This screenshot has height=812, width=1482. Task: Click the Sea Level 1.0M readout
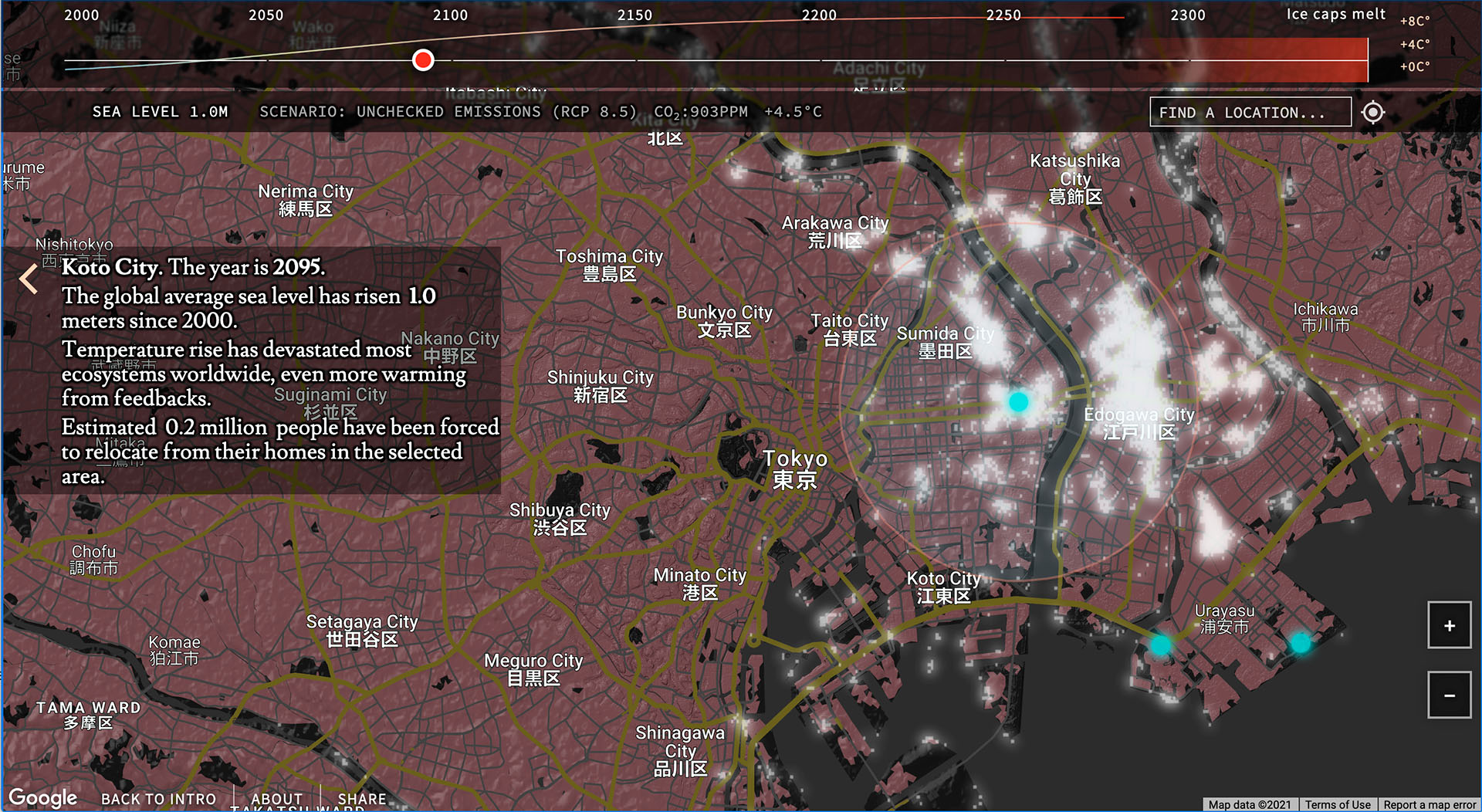(x=161, y=112)
